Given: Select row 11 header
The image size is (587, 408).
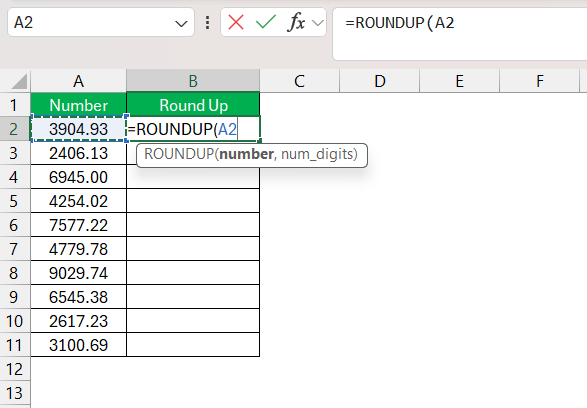Looking at the screenshot, I should click(15, 344).
